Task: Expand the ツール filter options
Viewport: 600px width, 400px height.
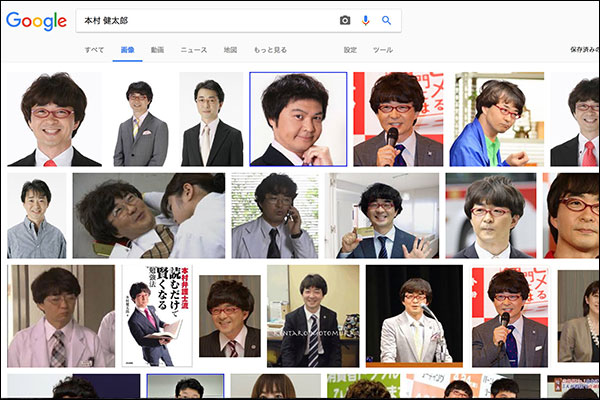Action: pos(382,49)
